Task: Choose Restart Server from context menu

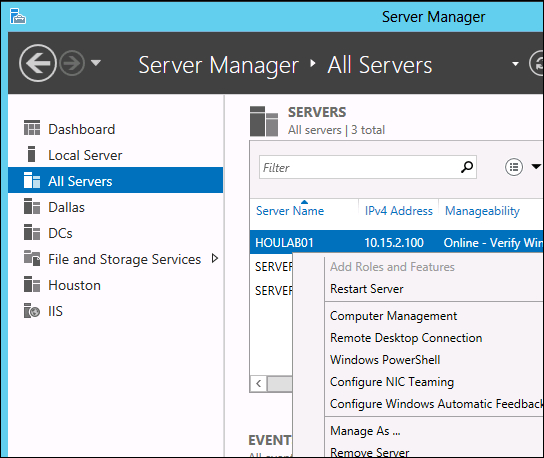Action: [367, 289]
